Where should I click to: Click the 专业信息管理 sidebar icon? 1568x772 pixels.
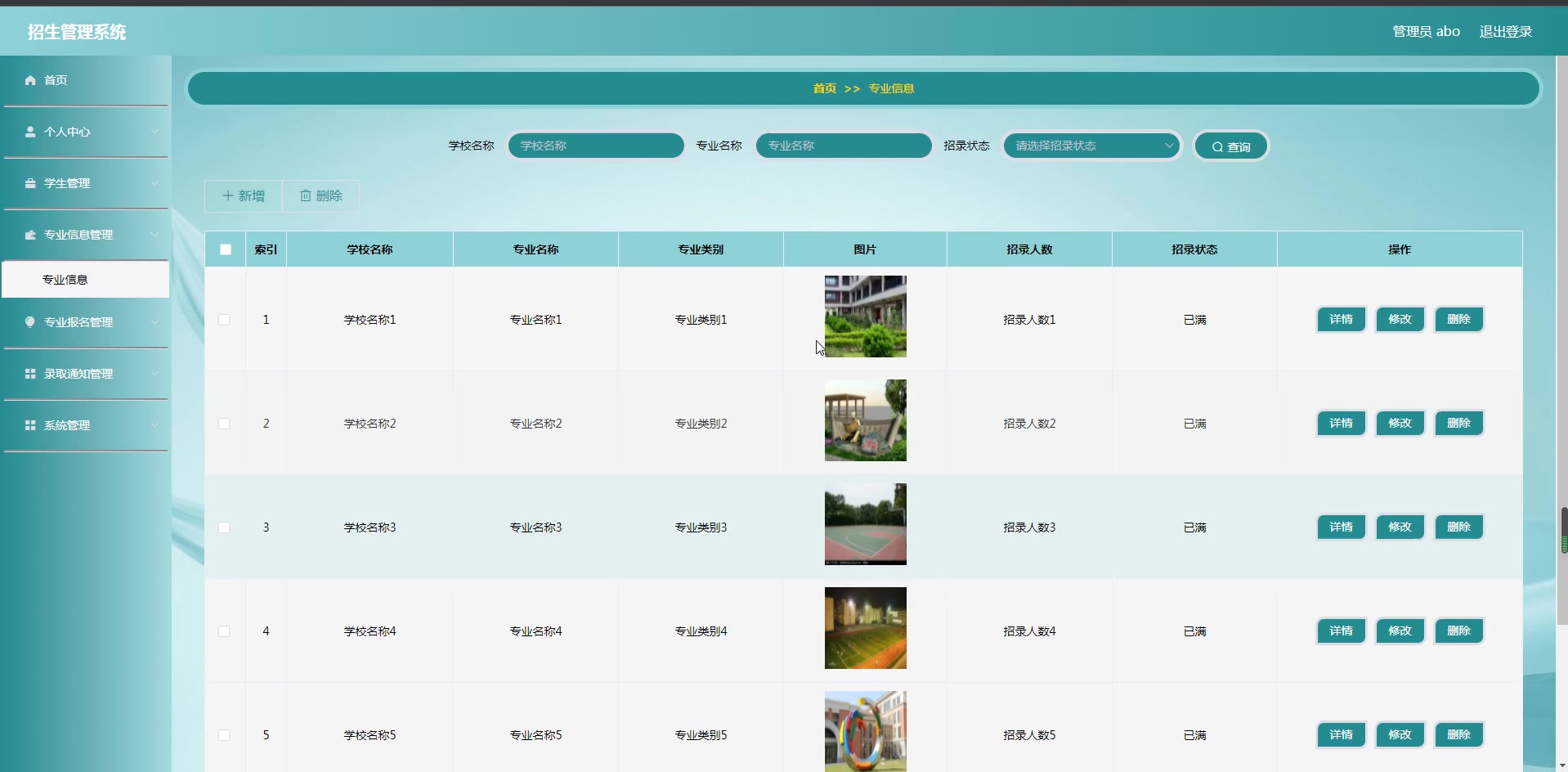30,235
